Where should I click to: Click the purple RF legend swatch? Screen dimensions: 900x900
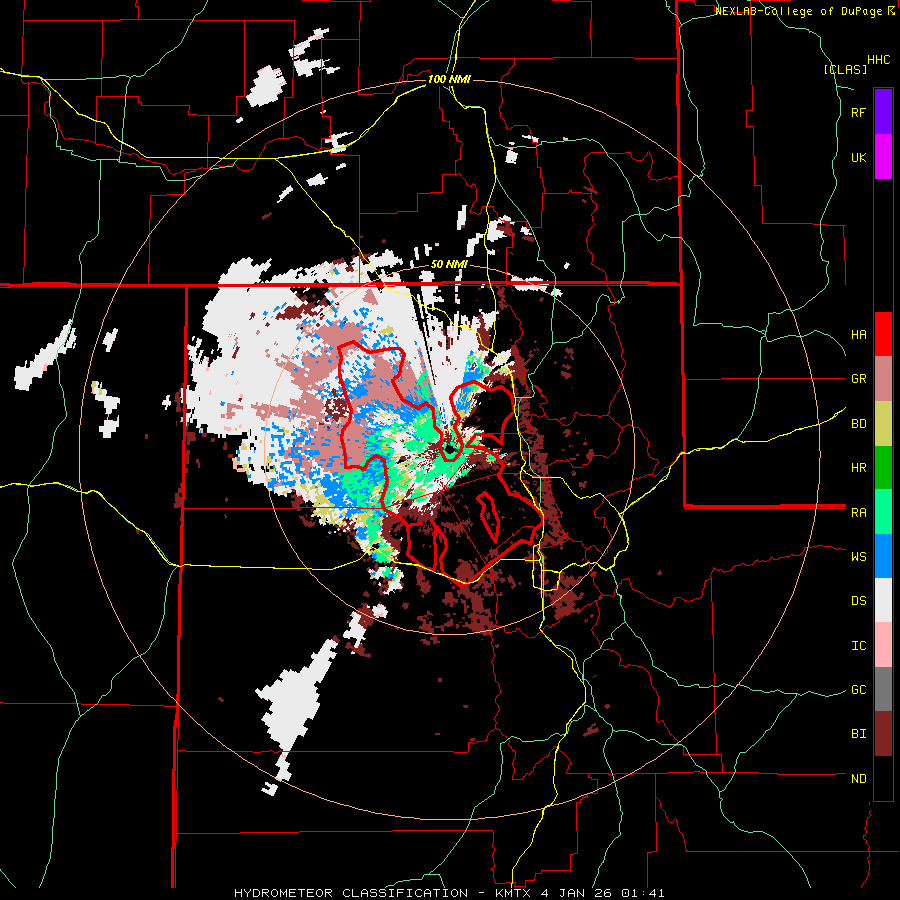click(x=883, y=112)
